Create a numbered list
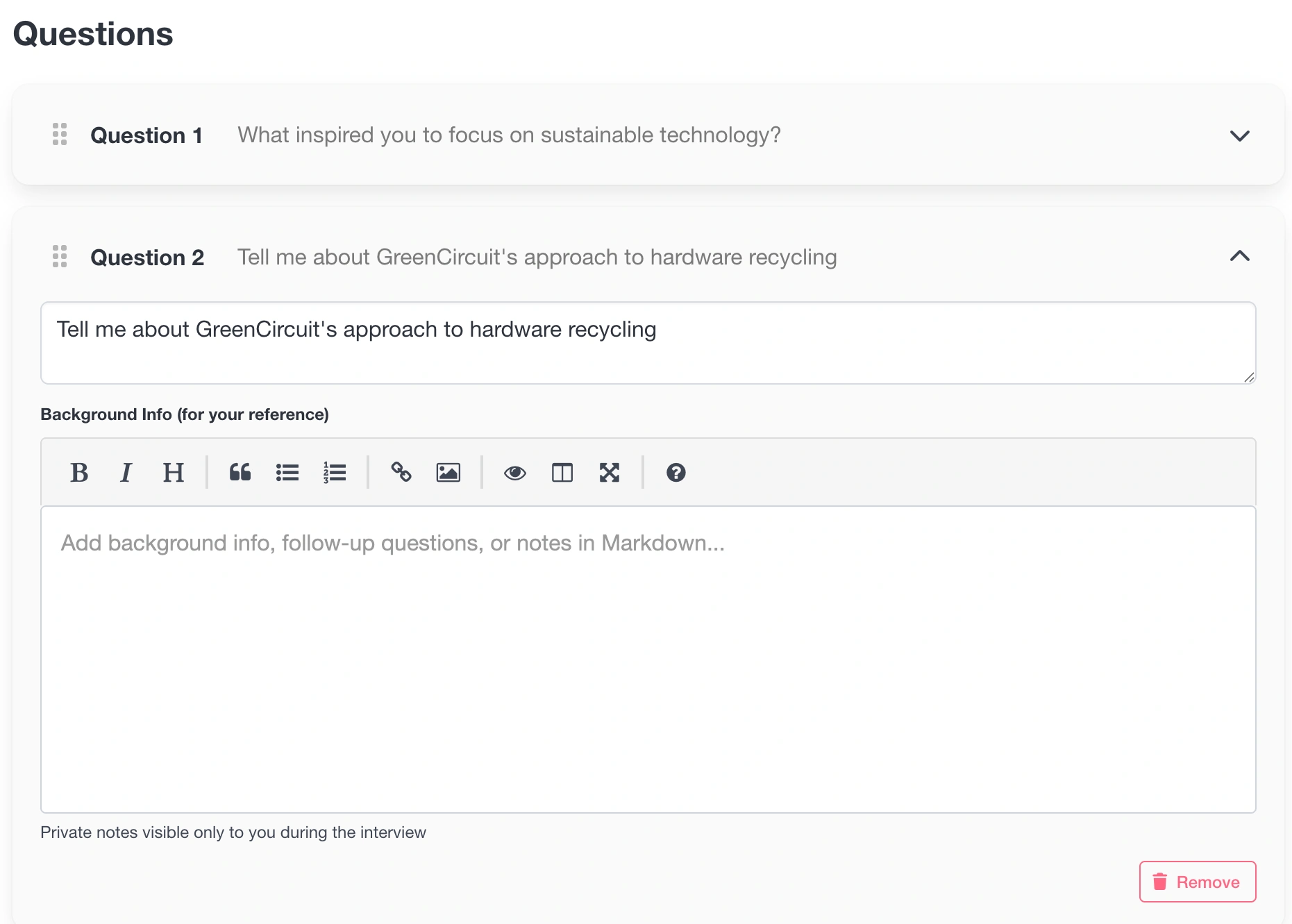 click(335, 473)
